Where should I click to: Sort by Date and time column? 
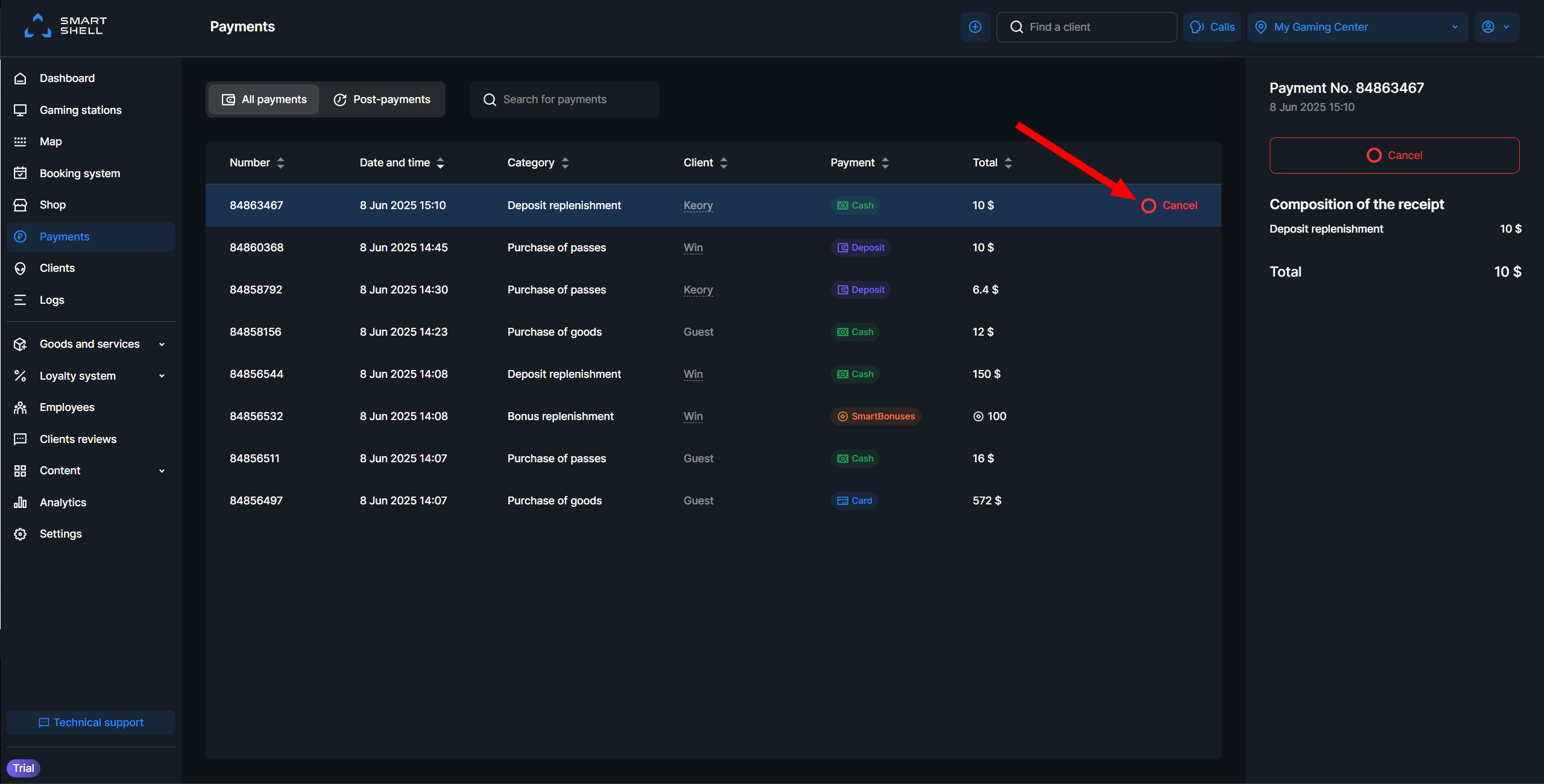pyautogui.click(x=402, y=163)
